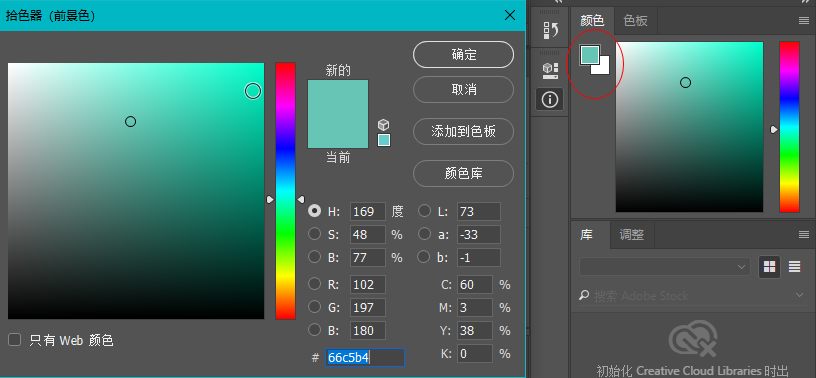Open the History panel icon

550,31
